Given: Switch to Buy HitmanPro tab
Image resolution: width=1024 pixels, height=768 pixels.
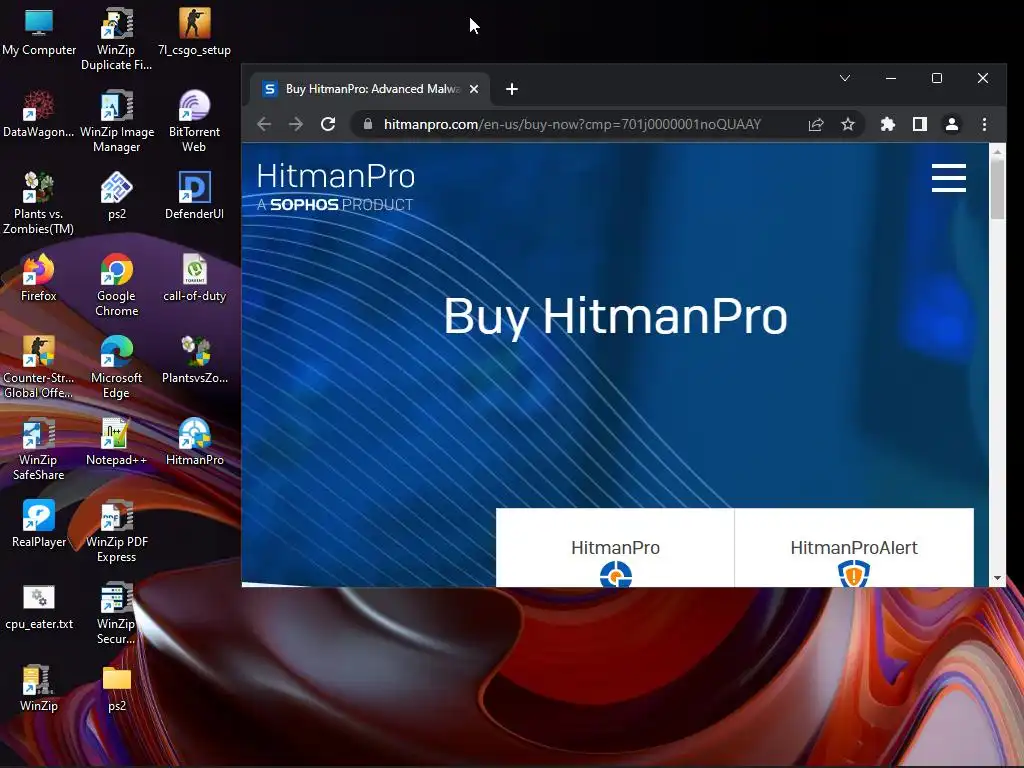Looking at the screenshot, I should (370, 89).
